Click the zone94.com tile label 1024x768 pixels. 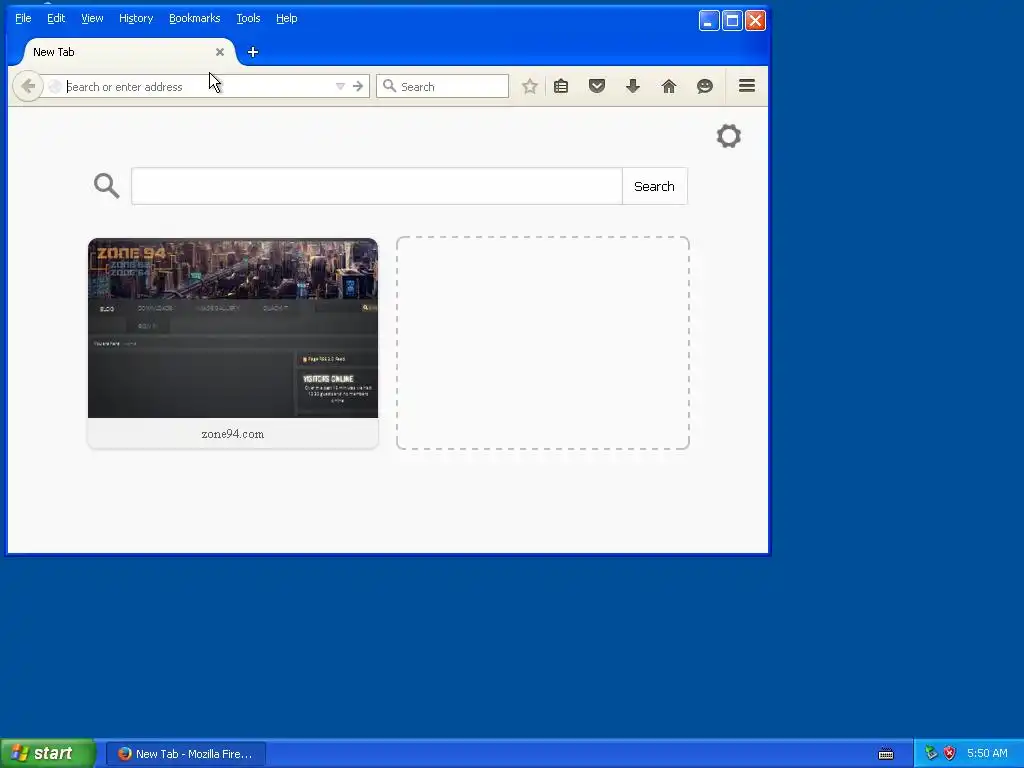point(233,434)
